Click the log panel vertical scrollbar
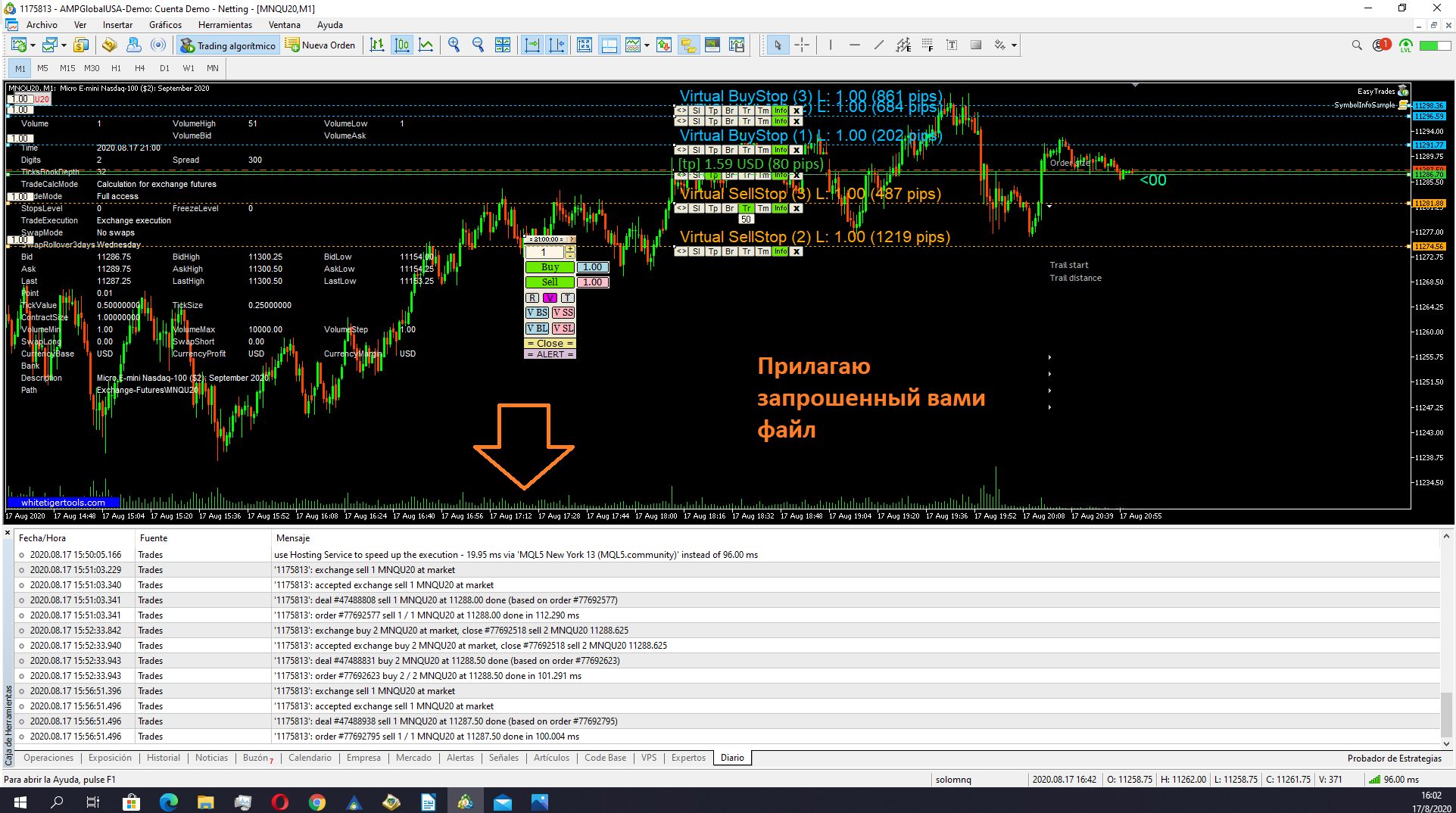The height and width of the screenshot is (813, 1456). 1446,715
